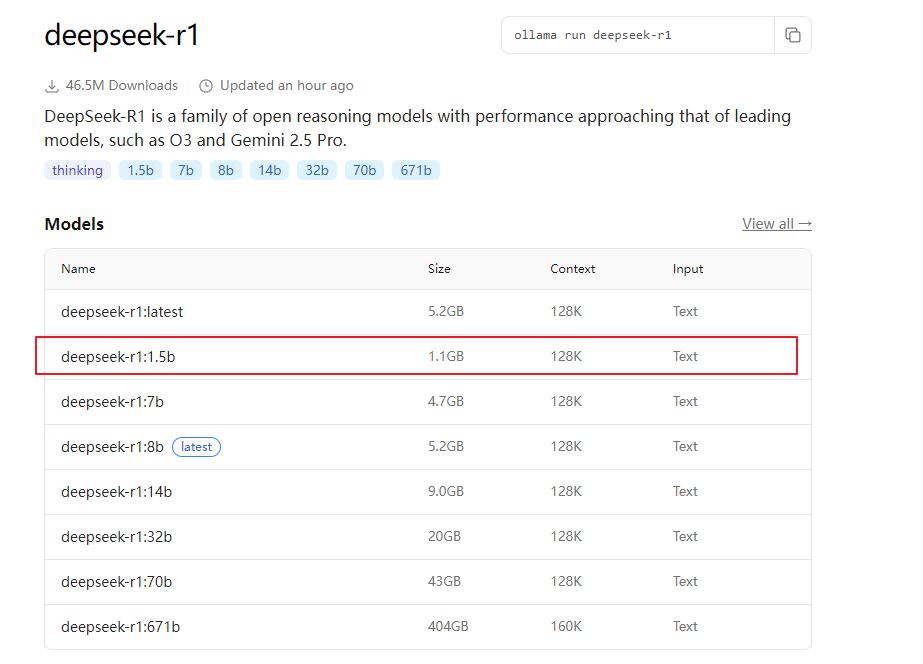The image size is (923, 664).
Task: Click the Updated an hour ago text
Action: click(287, 85)
